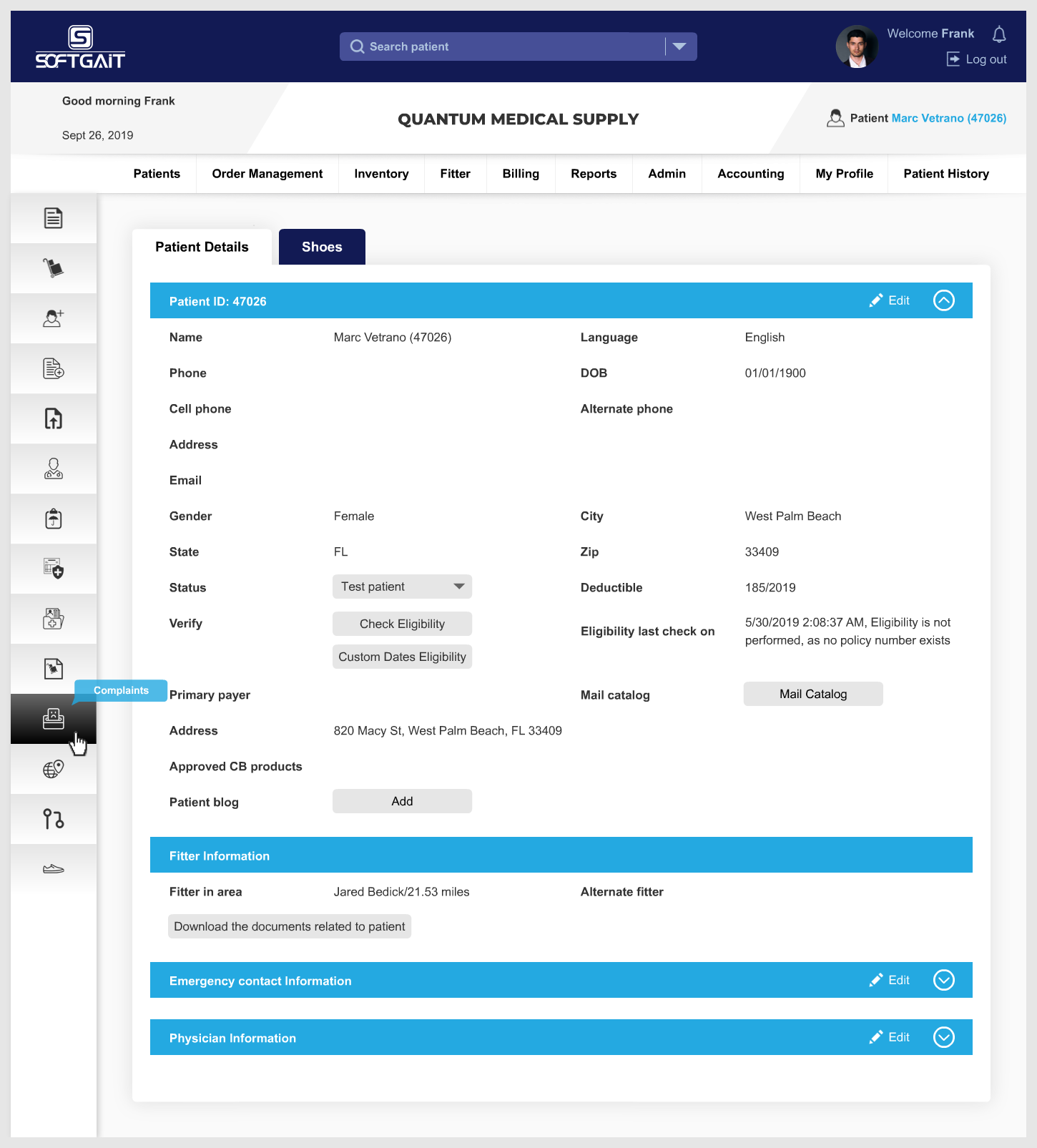This screenshot has height=1148, width=1037.
Task: Click the notification bell icon
Action: point(999,34)
